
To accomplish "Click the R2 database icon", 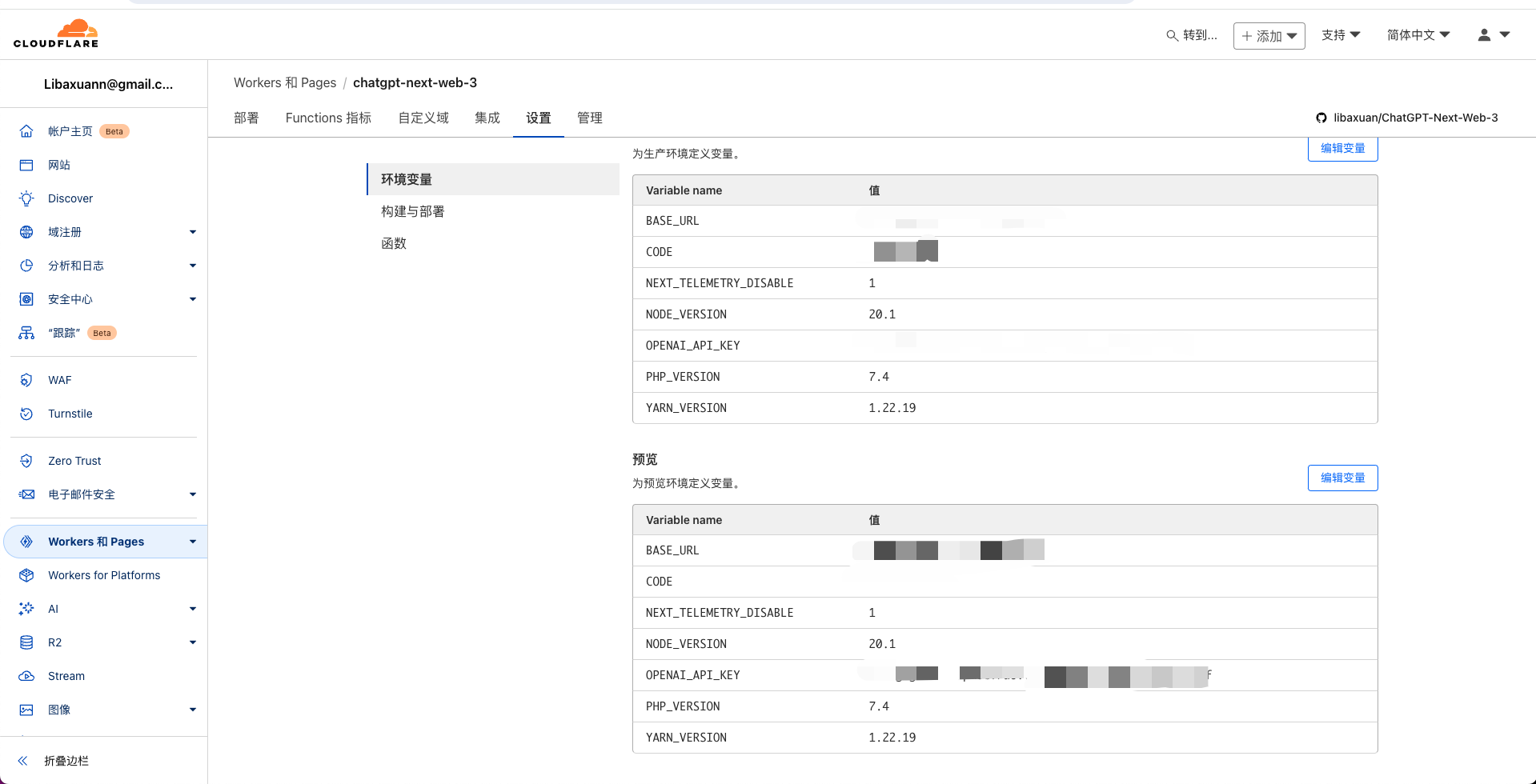I will tap(26, 642).
